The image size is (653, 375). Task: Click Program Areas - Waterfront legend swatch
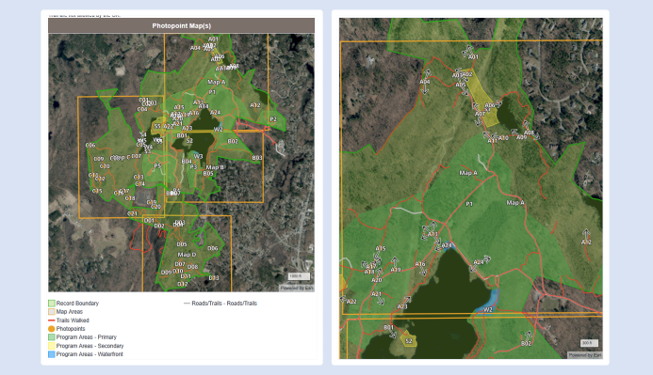pos(51,354)
